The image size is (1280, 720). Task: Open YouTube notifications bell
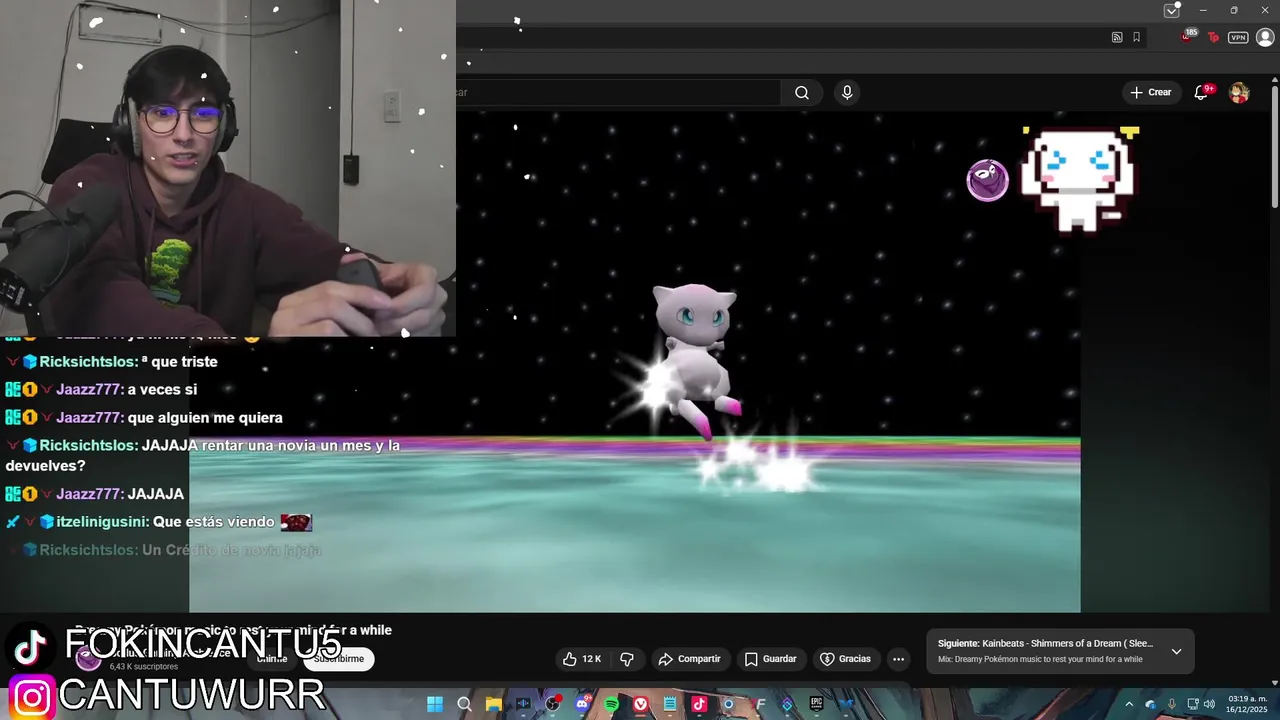pyautogui.click(x=1202, y=92)
